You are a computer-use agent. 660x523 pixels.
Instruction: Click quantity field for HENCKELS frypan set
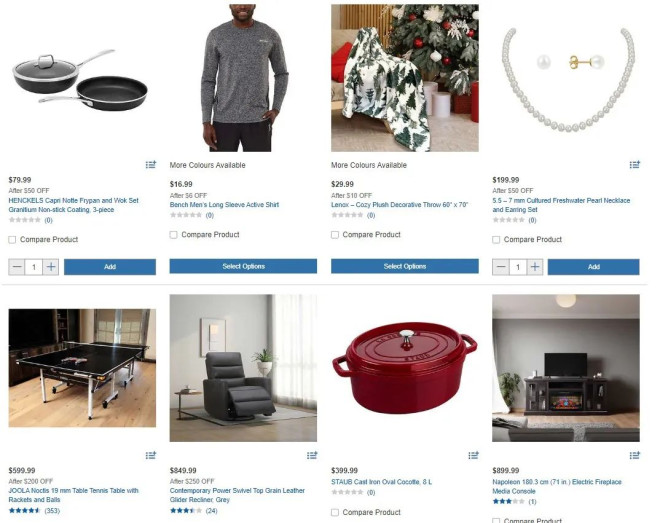[x=34, y=267]
